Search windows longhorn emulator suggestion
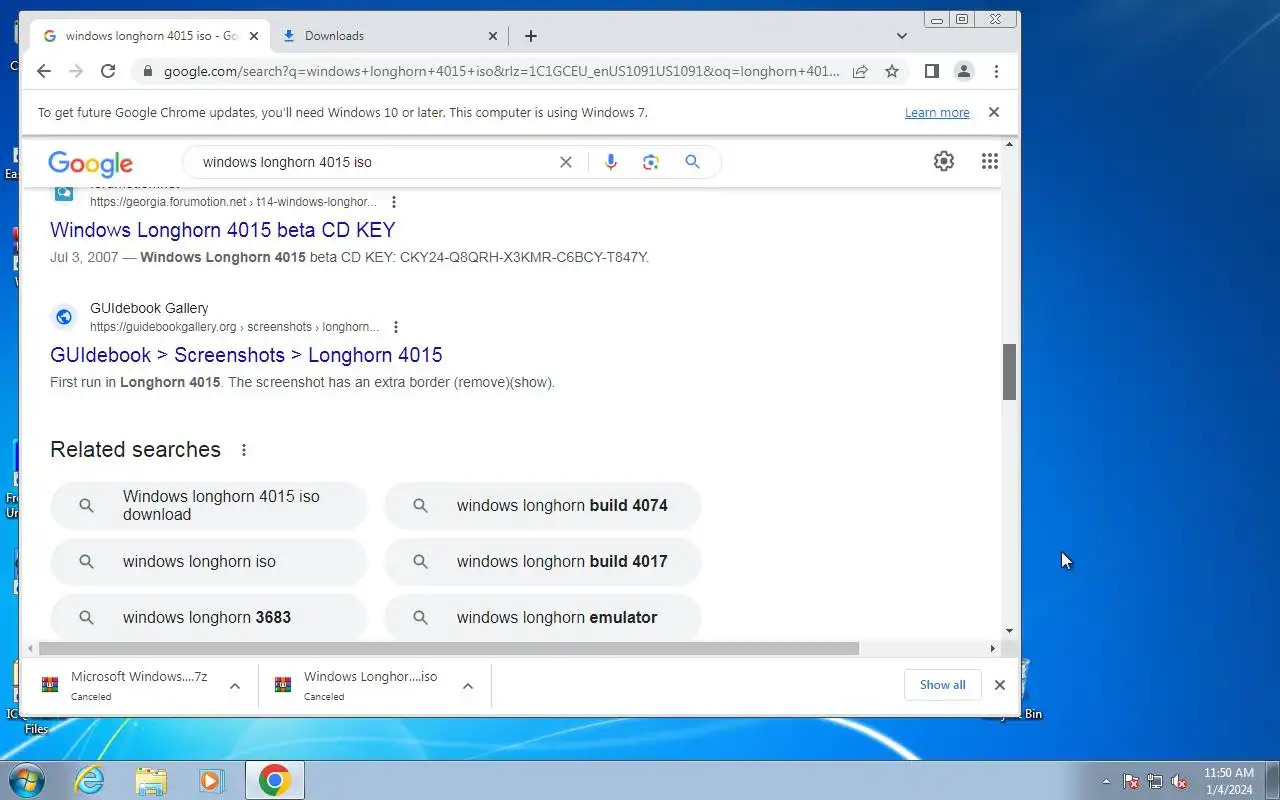The width and height of the screenshot is (1280, 800). click(x=543, y=618)
